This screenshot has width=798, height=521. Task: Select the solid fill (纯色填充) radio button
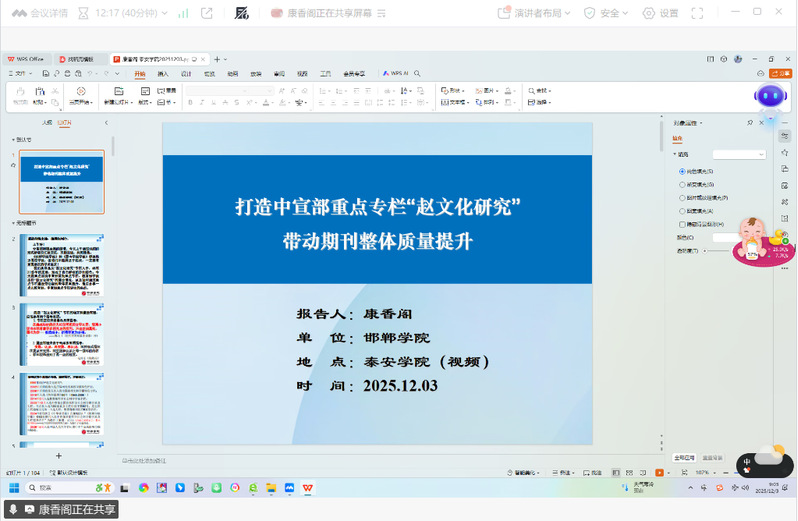click(682, 171)
